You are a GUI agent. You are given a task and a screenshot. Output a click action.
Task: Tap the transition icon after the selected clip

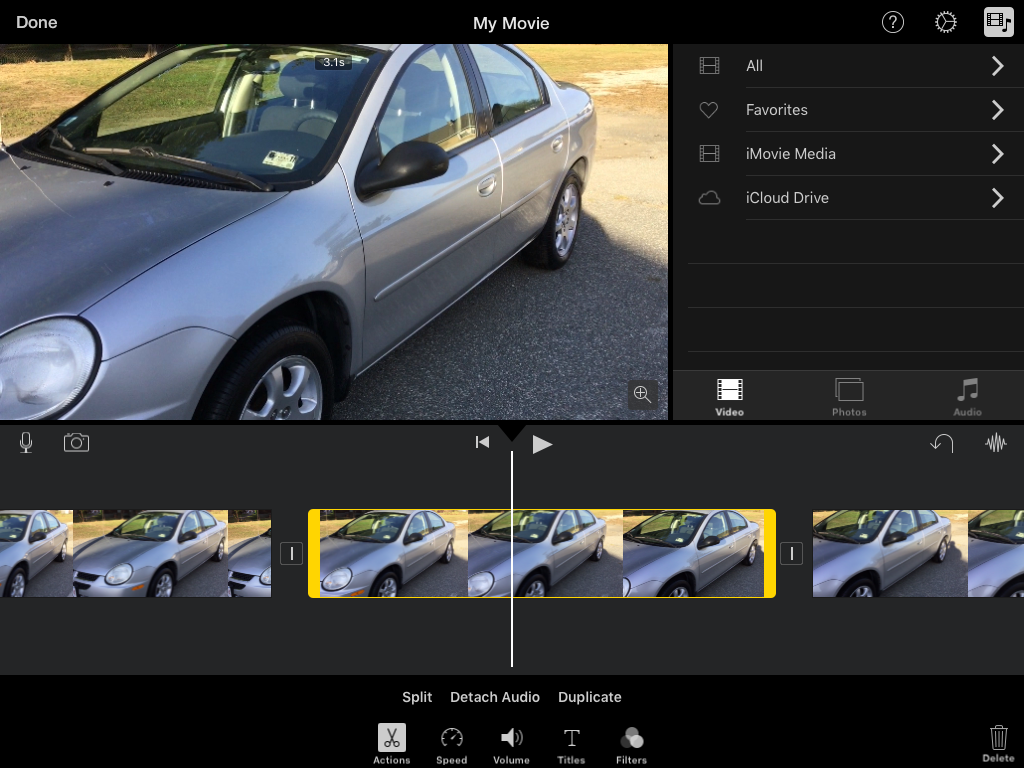point(792,554)
